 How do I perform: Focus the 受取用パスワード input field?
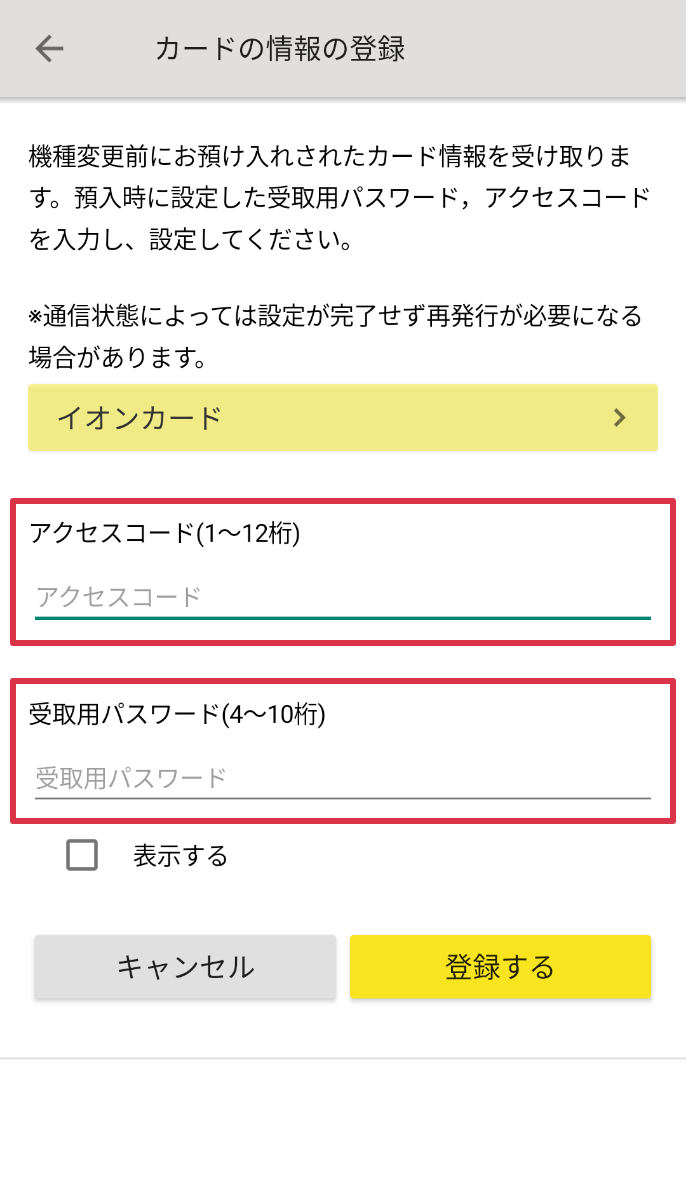(x=343, y=778)
